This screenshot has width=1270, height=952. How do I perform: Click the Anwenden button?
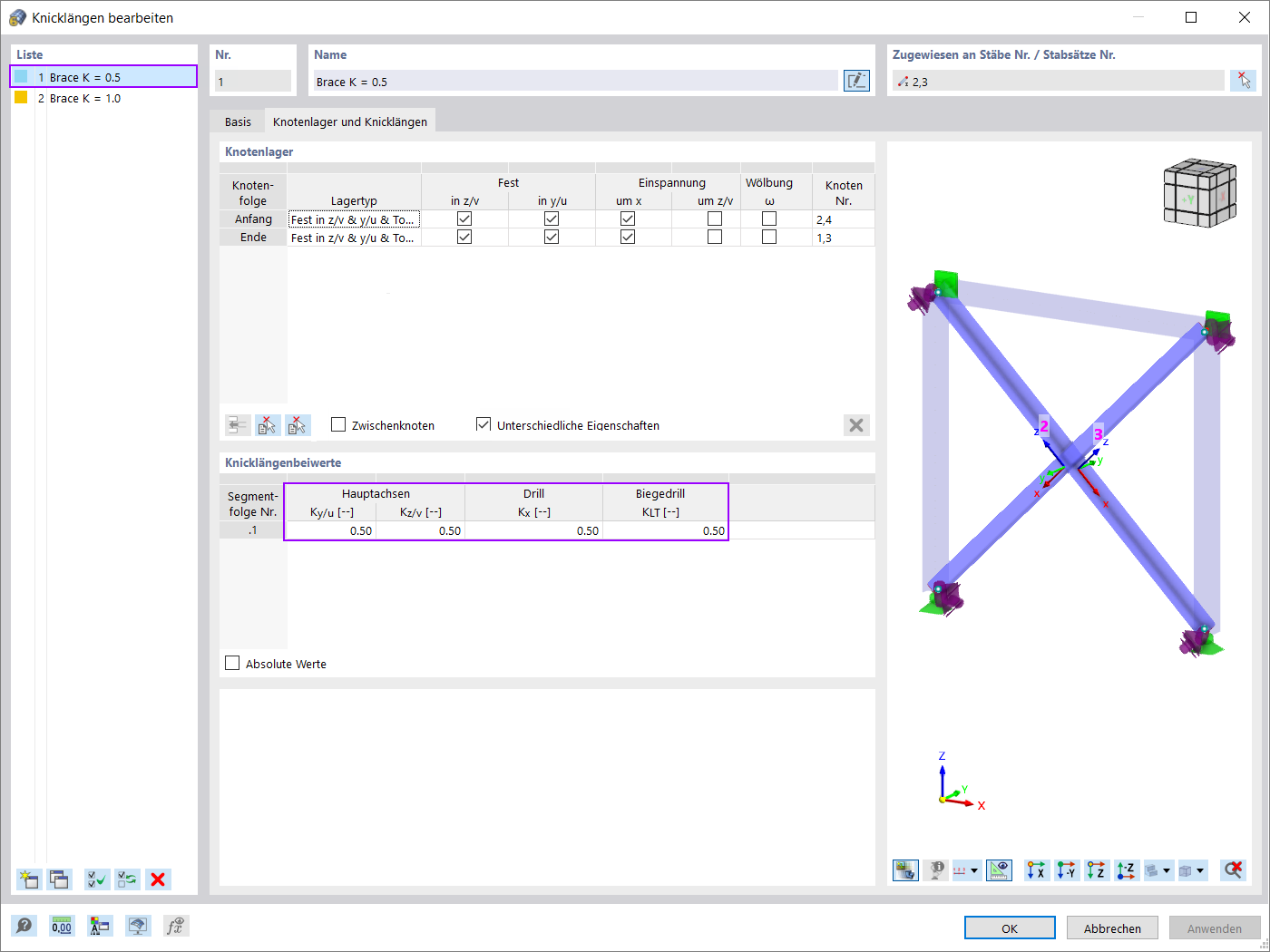tap(1215, 928)
